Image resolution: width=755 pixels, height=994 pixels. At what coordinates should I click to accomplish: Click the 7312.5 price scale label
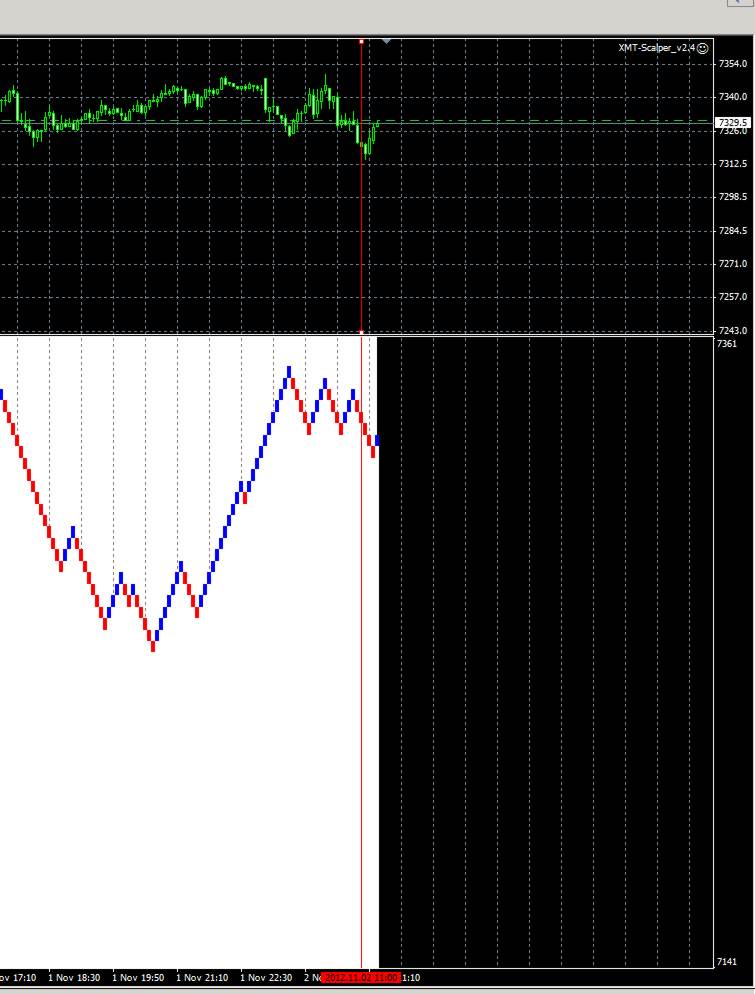[x=733, y=164]
